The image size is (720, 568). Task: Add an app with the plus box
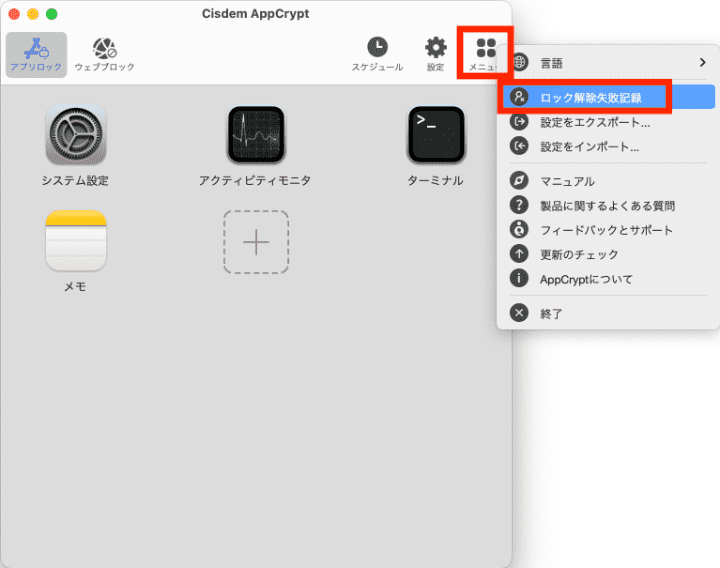pos(256,242)
